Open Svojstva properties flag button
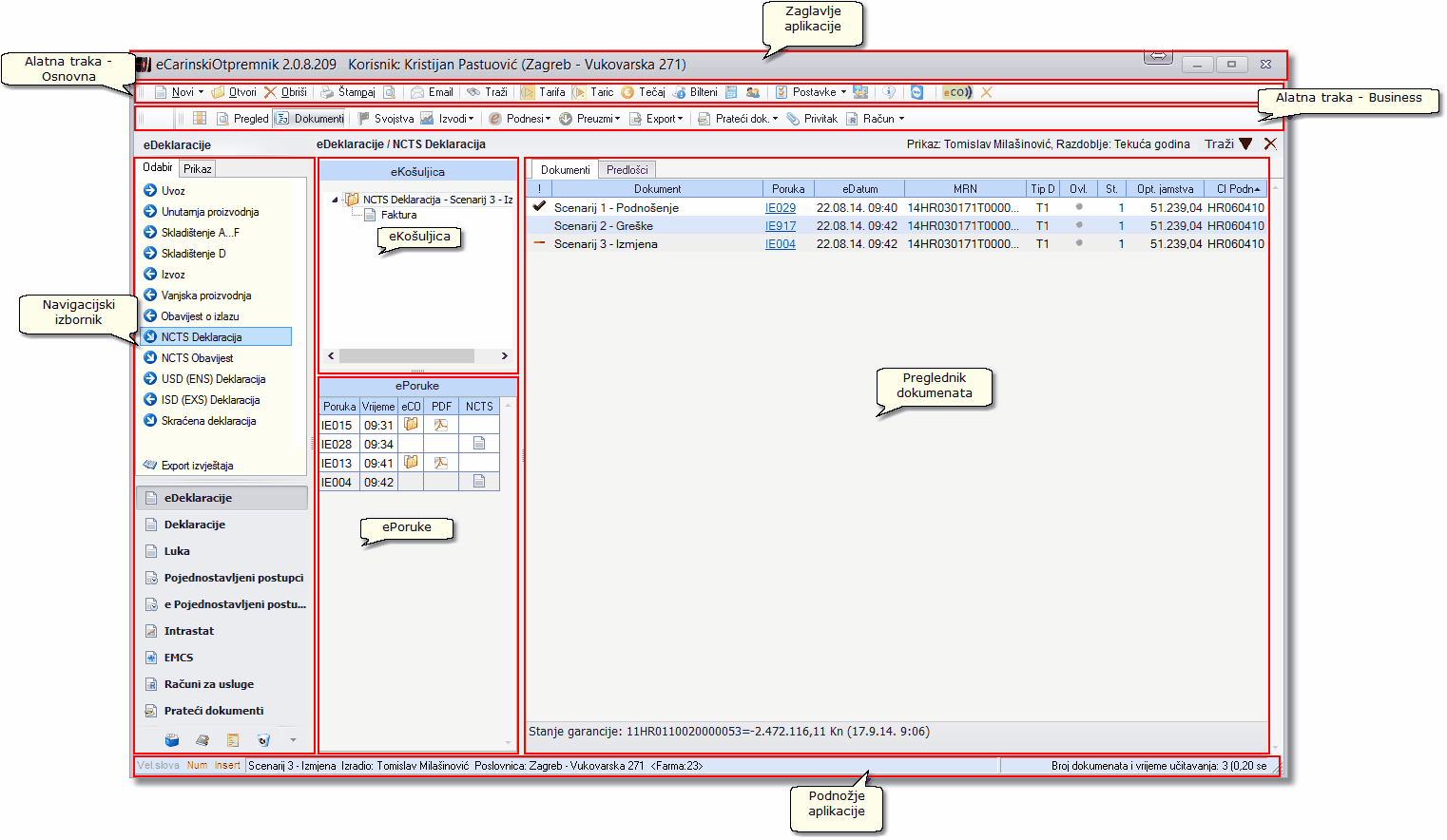Image resolution: width=1447 pixels, height=840 pixels. 385,119
